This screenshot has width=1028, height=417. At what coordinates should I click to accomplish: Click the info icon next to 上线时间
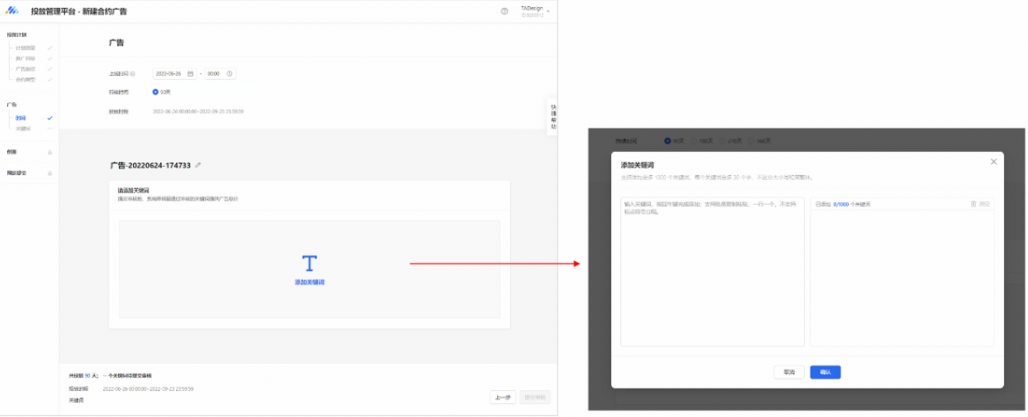click(133, 74)
